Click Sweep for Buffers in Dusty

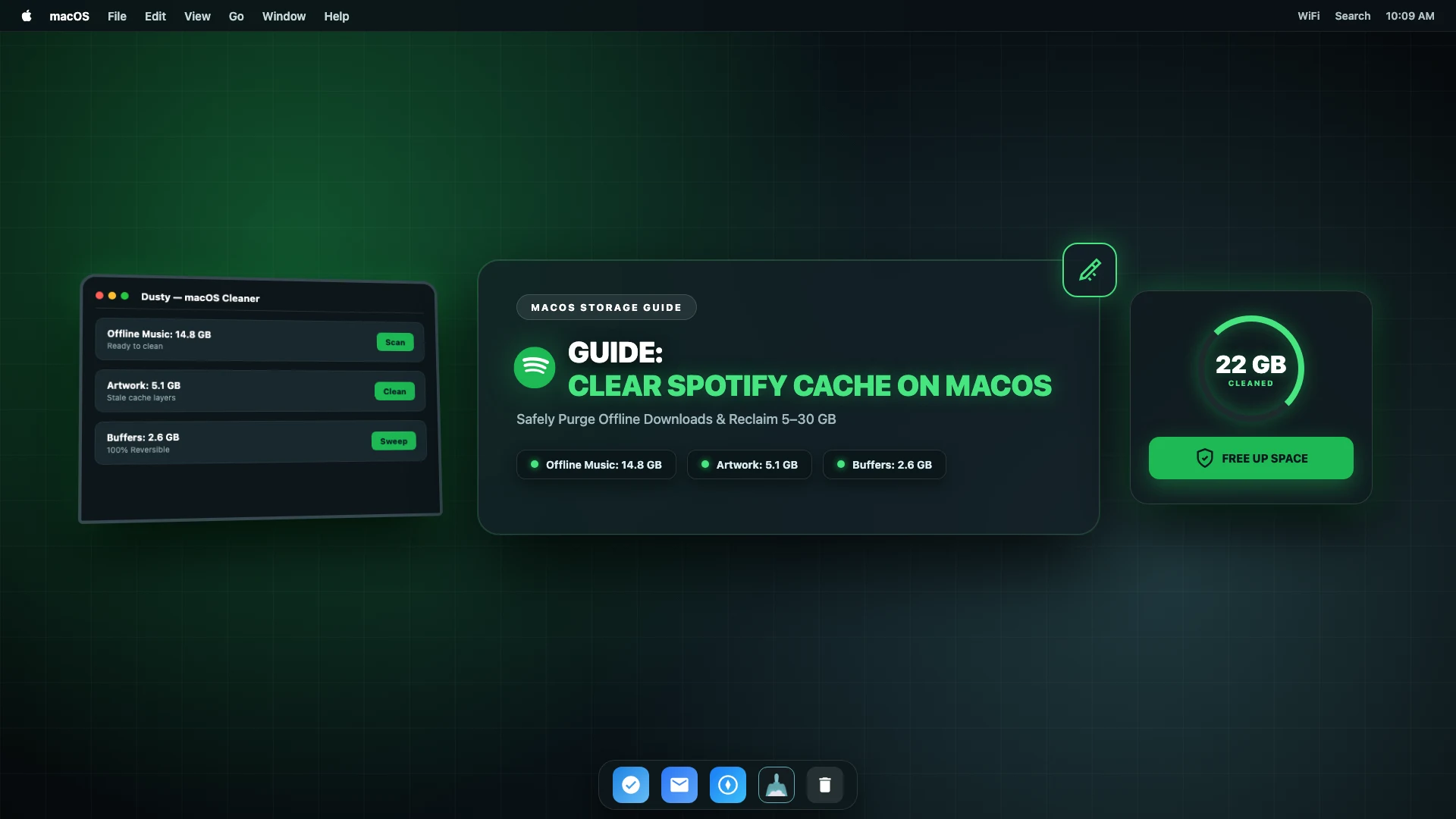pyautogui.click(x=394, y=441)
